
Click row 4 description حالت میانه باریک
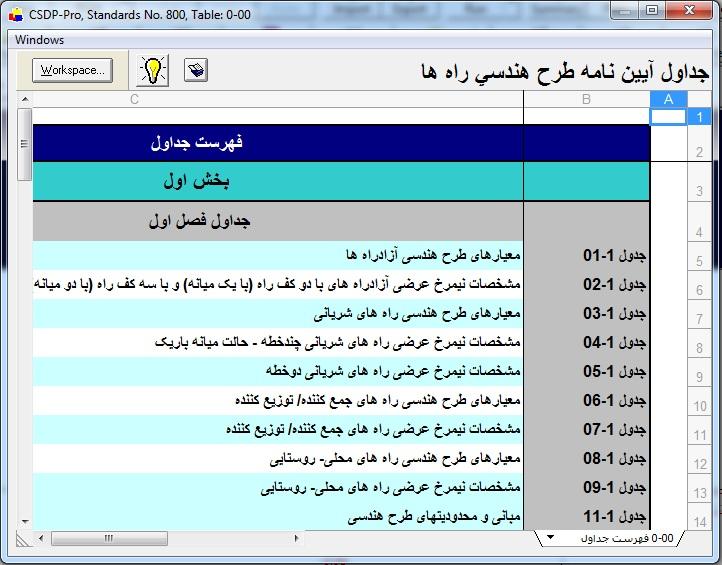pyautogui.click(x=338, y=342)
